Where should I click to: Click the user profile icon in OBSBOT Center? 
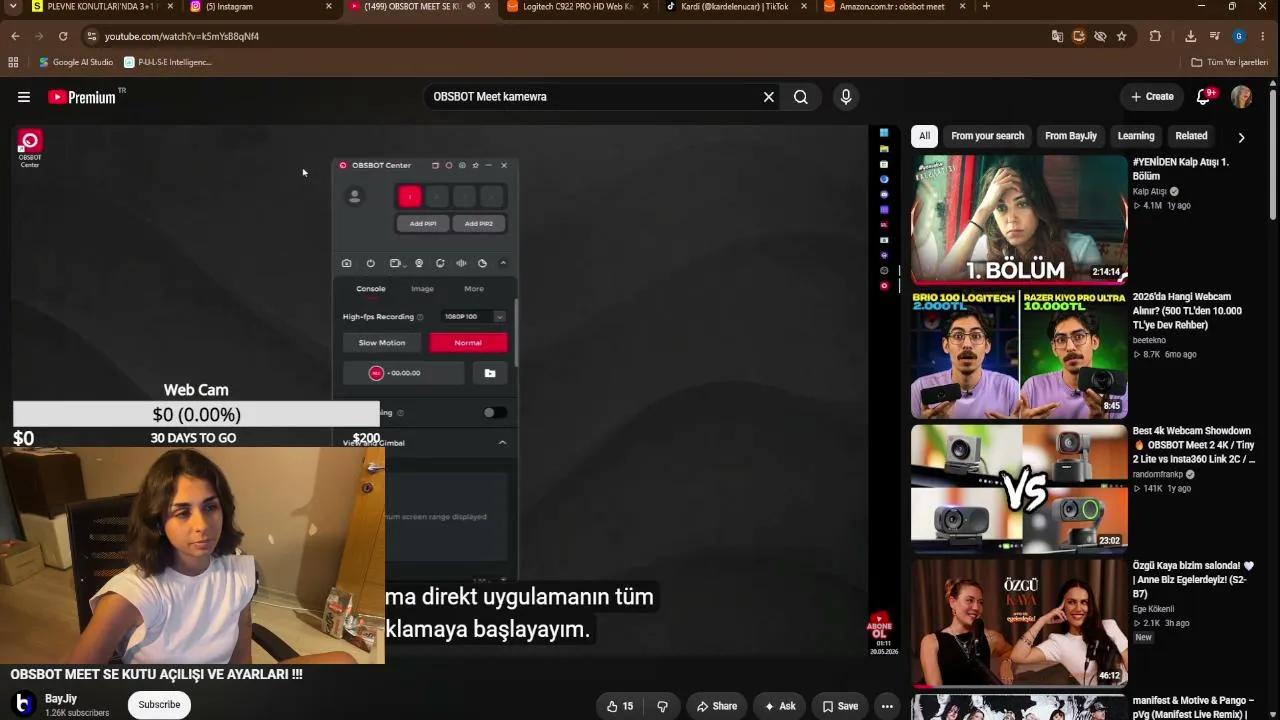click(x=354, y=197)
